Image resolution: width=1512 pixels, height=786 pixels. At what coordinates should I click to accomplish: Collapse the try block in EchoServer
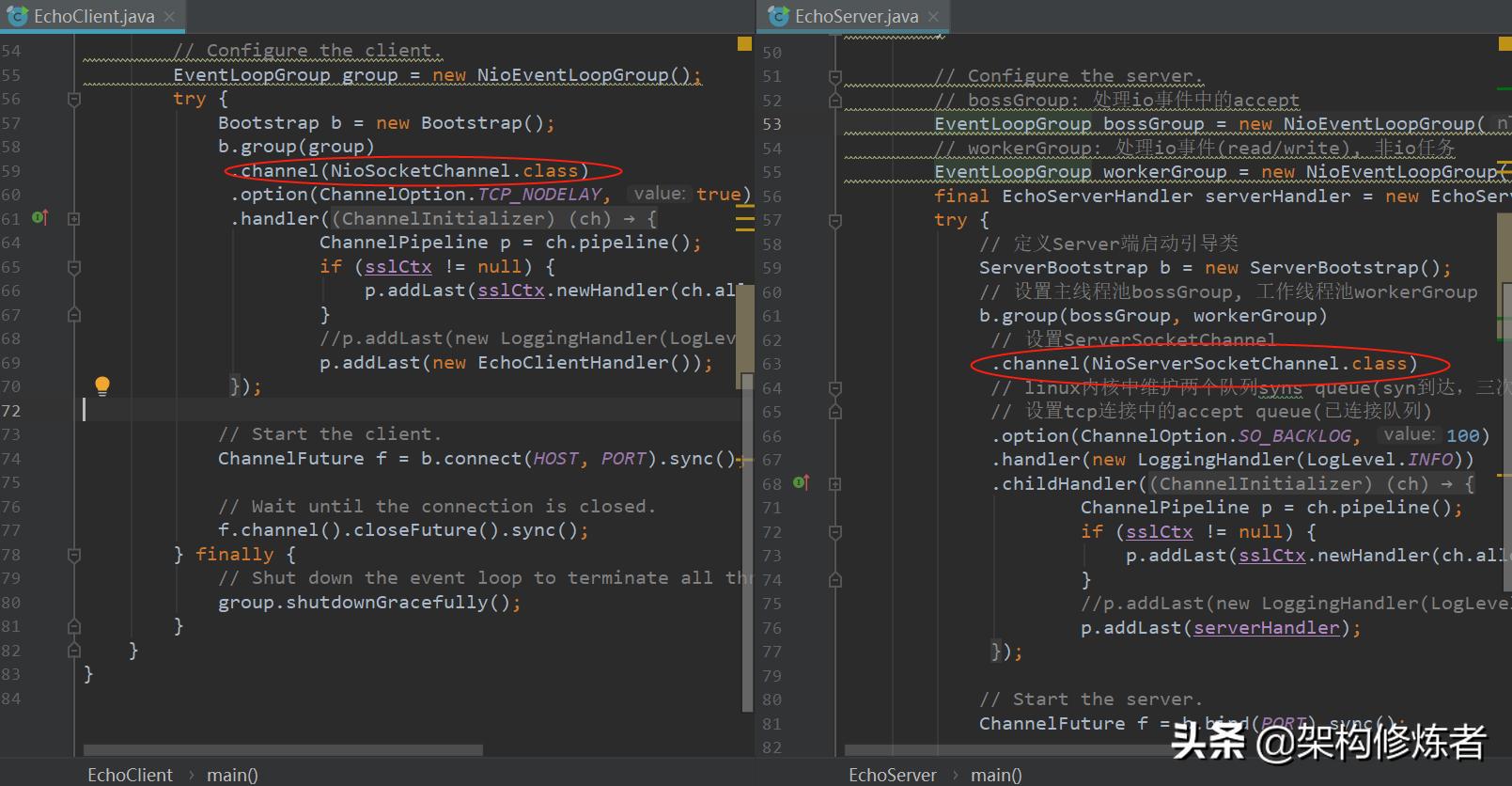[x=834, y=220]
